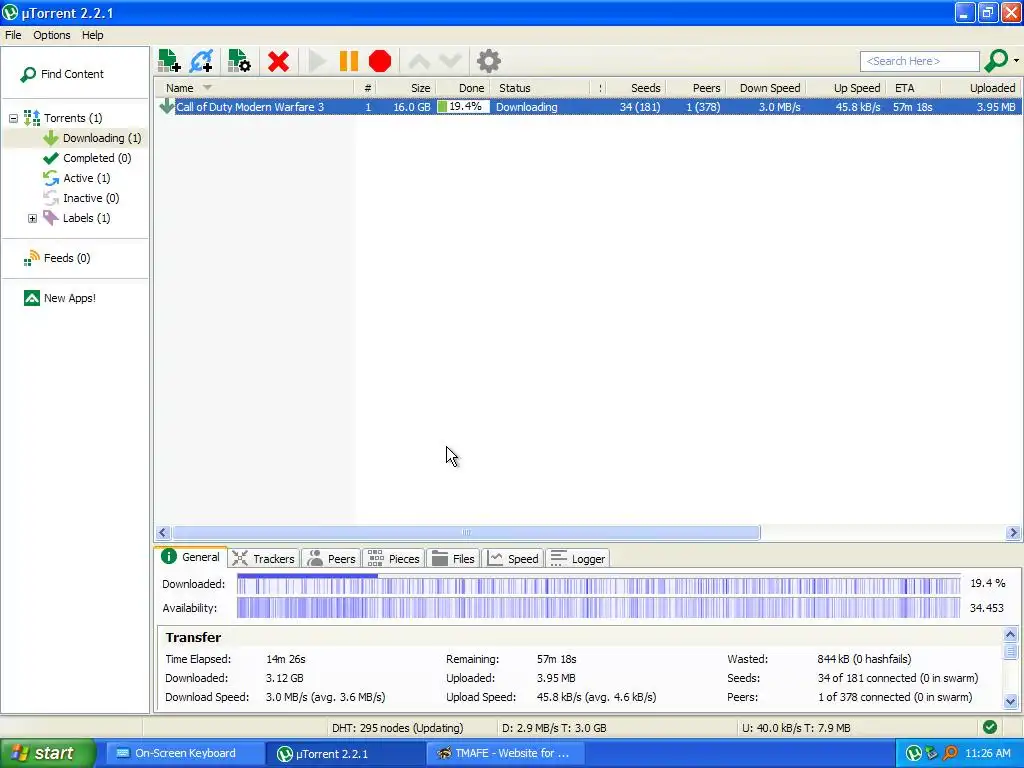Collapse the Torrents tree node

(x=13, y=118)
